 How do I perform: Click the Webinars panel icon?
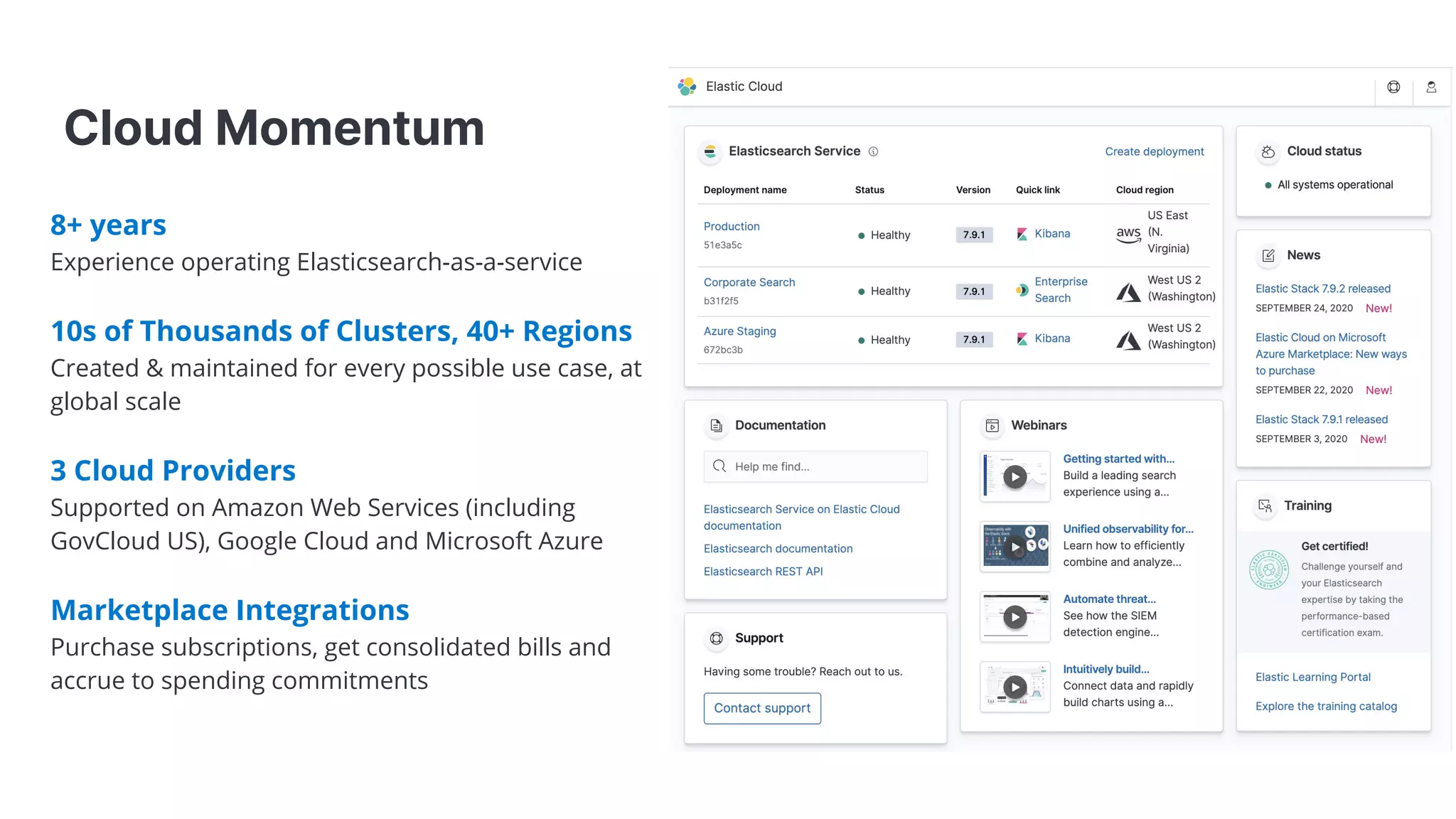tap(992, 426)
